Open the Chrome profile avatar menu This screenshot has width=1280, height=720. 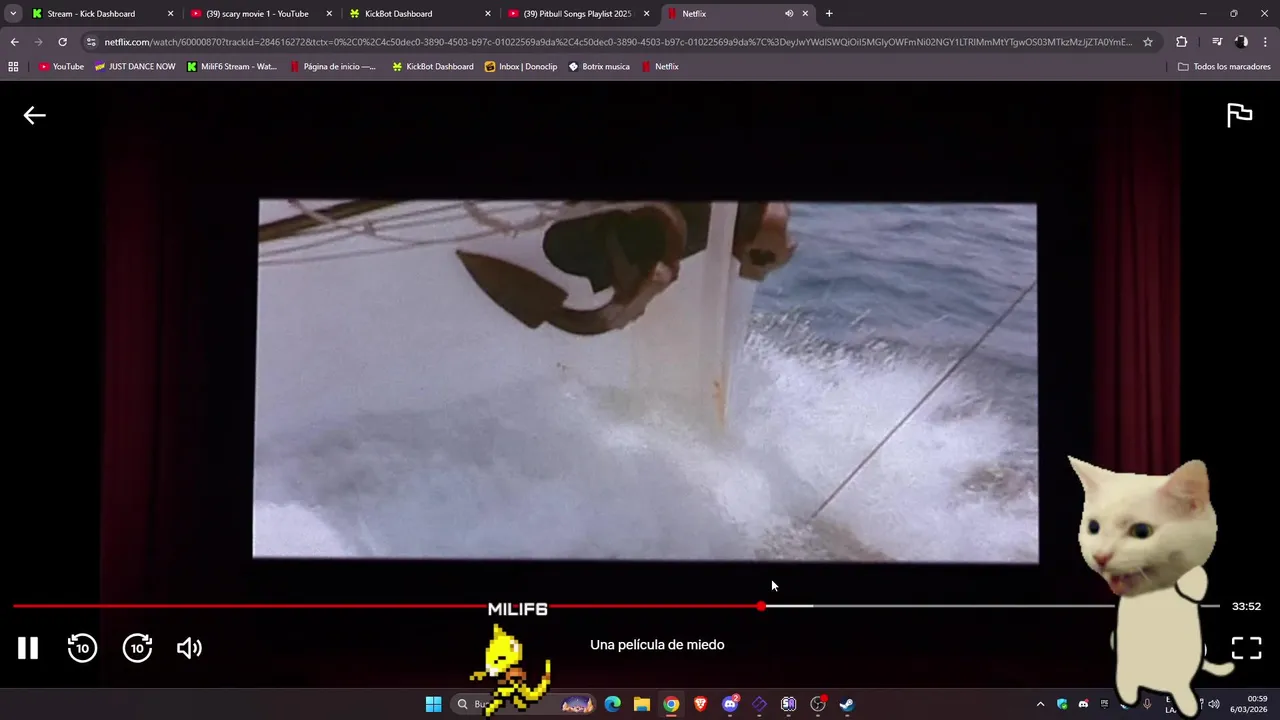point(1241,42)
